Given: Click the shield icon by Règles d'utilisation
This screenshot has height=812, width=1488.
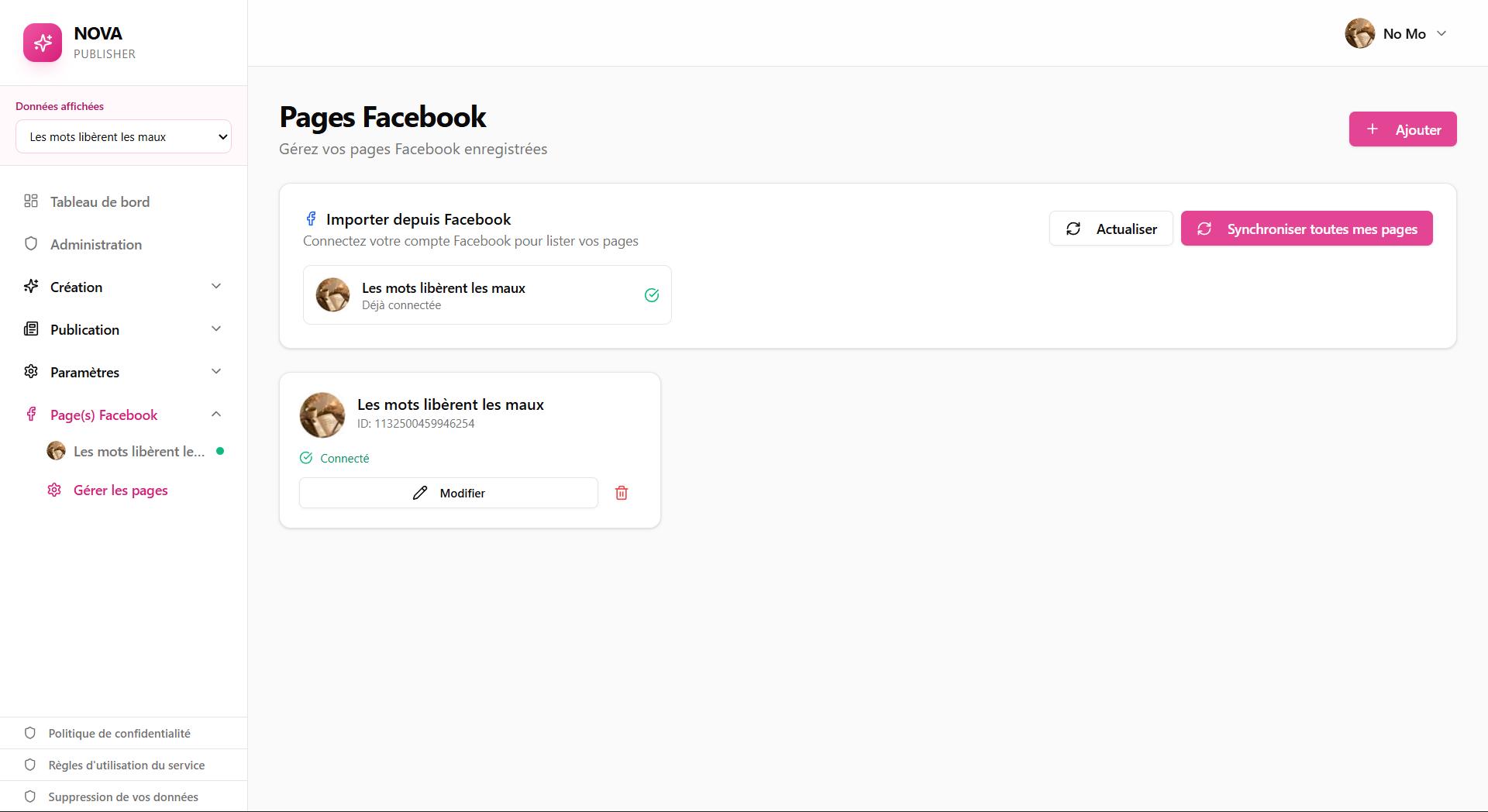Looking at the screenshot, I should pyautogui.click(x=30, y=765).
